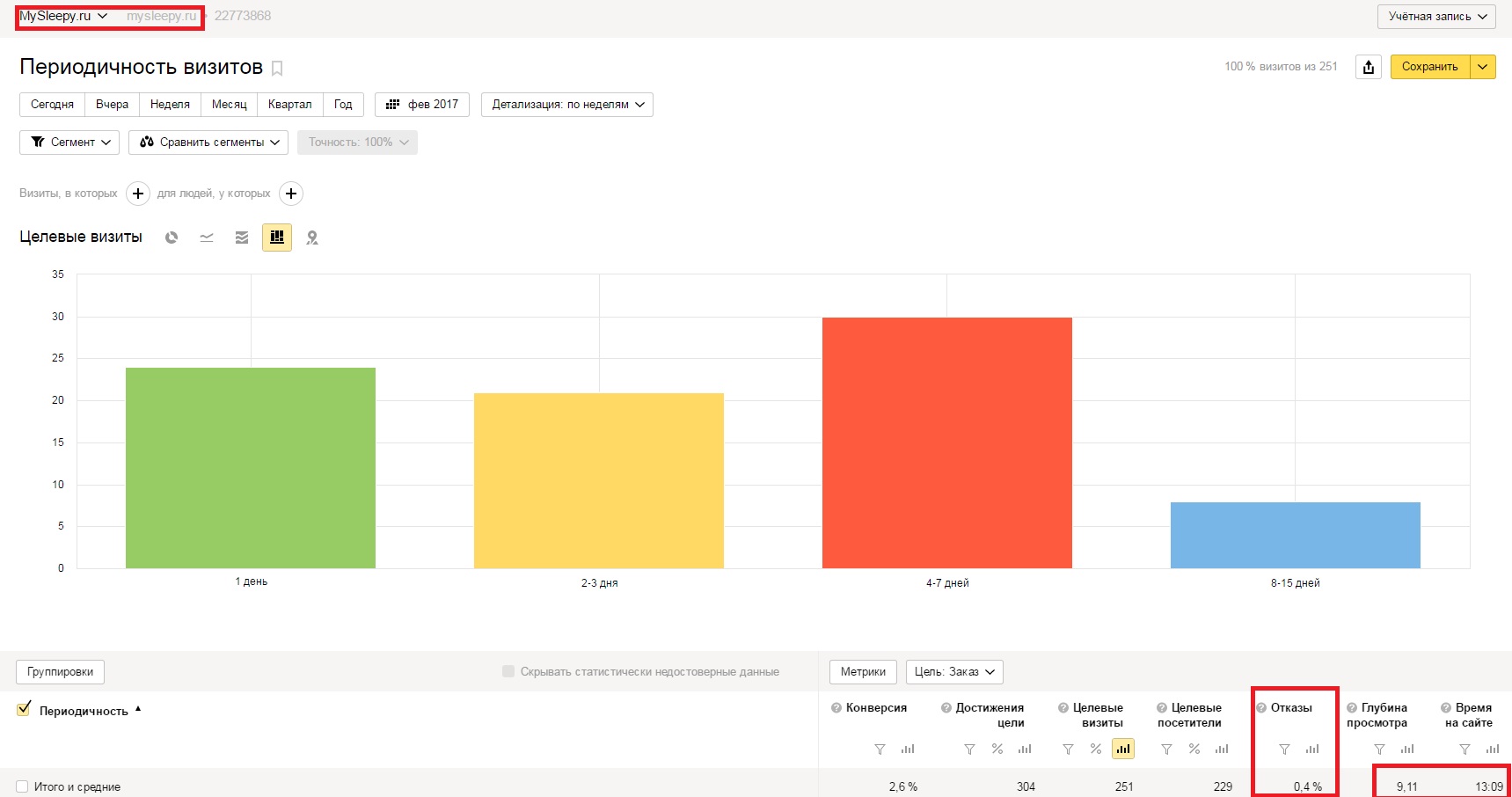Open the MySleepy.ru counter dropdown
The height and width of the screenshot is (797, 1512).
coord(63,16)
